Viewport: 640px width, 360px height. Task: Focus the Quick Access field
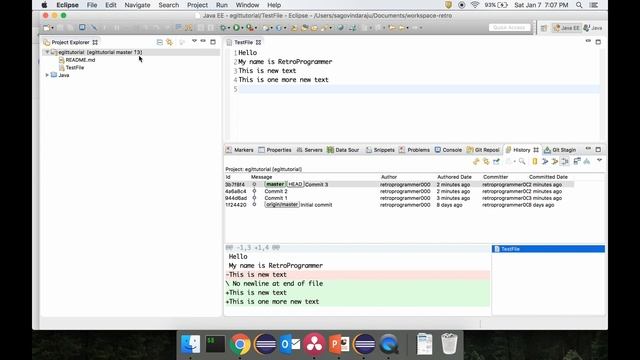click(x=509, y=28)
